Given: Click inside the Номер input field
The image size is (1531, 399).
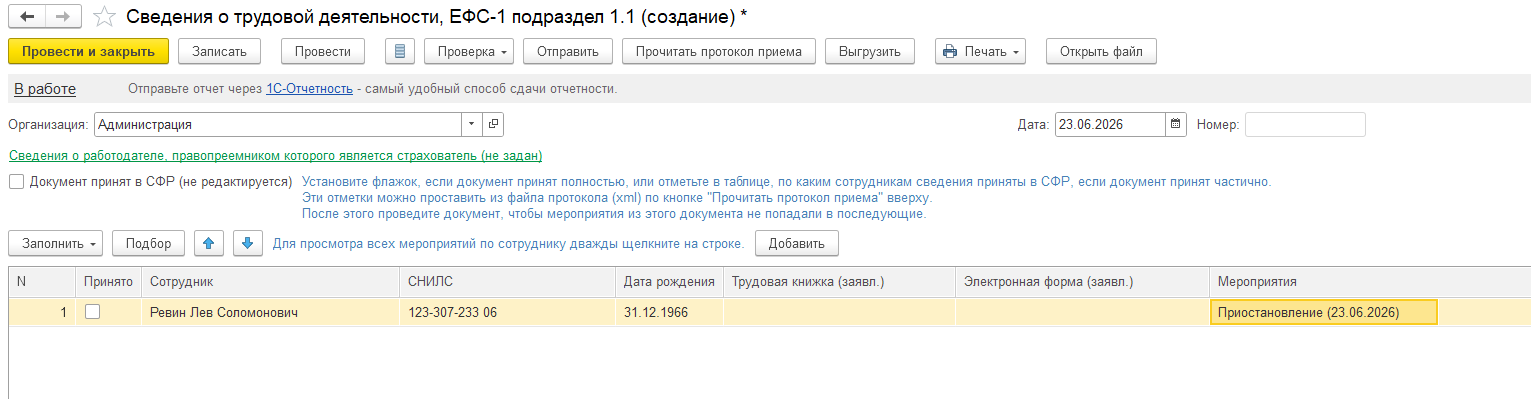Looking at the screenshot, I should [1305, 125].
